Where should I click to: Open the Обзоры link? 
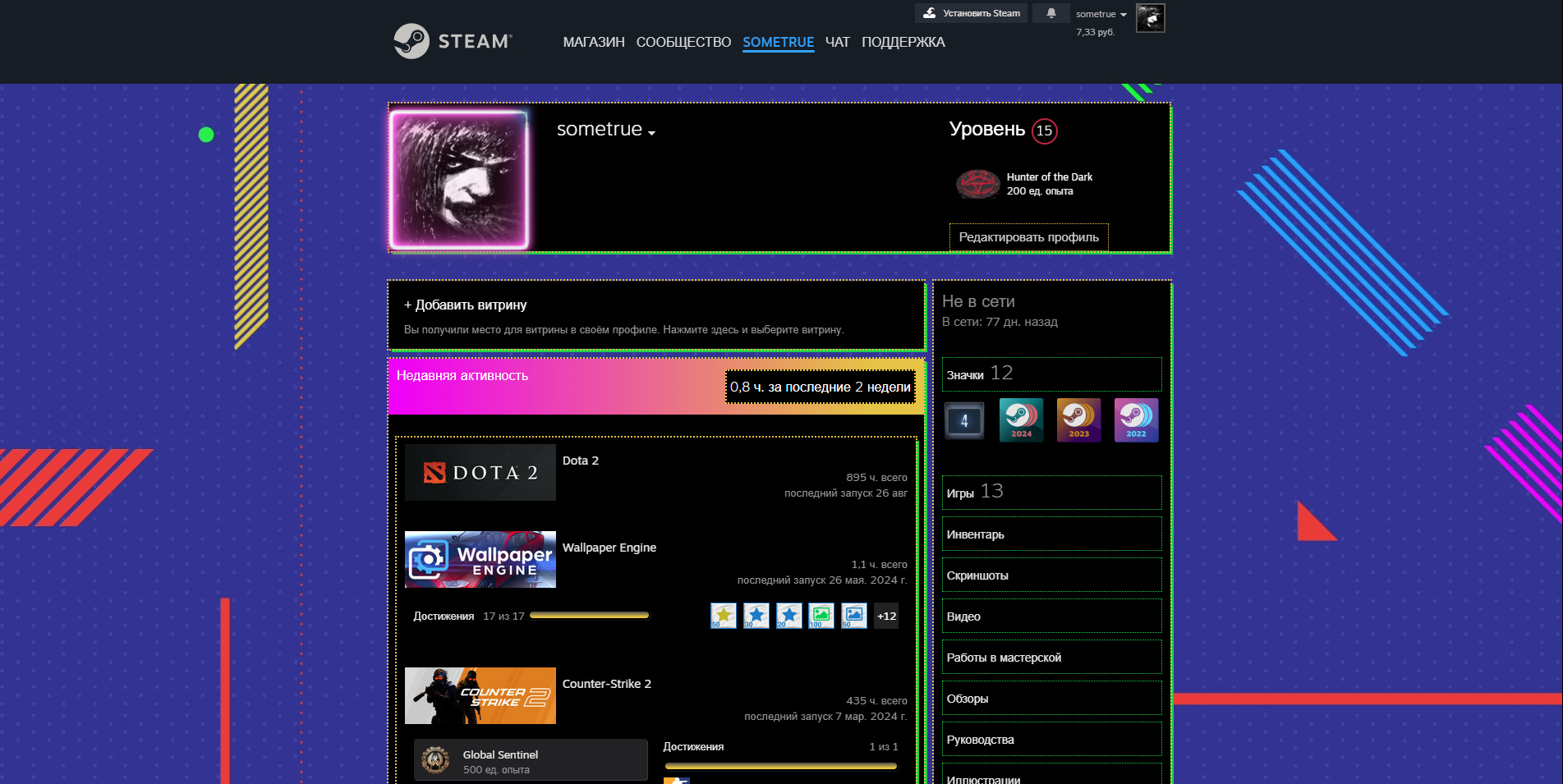click(1052, 698)
